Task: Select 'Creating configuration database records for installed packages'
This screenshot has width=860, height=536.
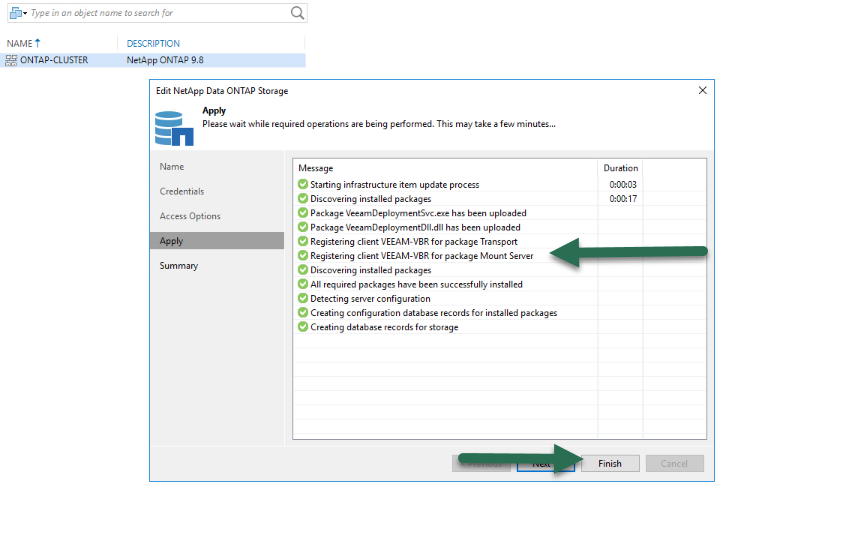Action: tap(433, 313)
